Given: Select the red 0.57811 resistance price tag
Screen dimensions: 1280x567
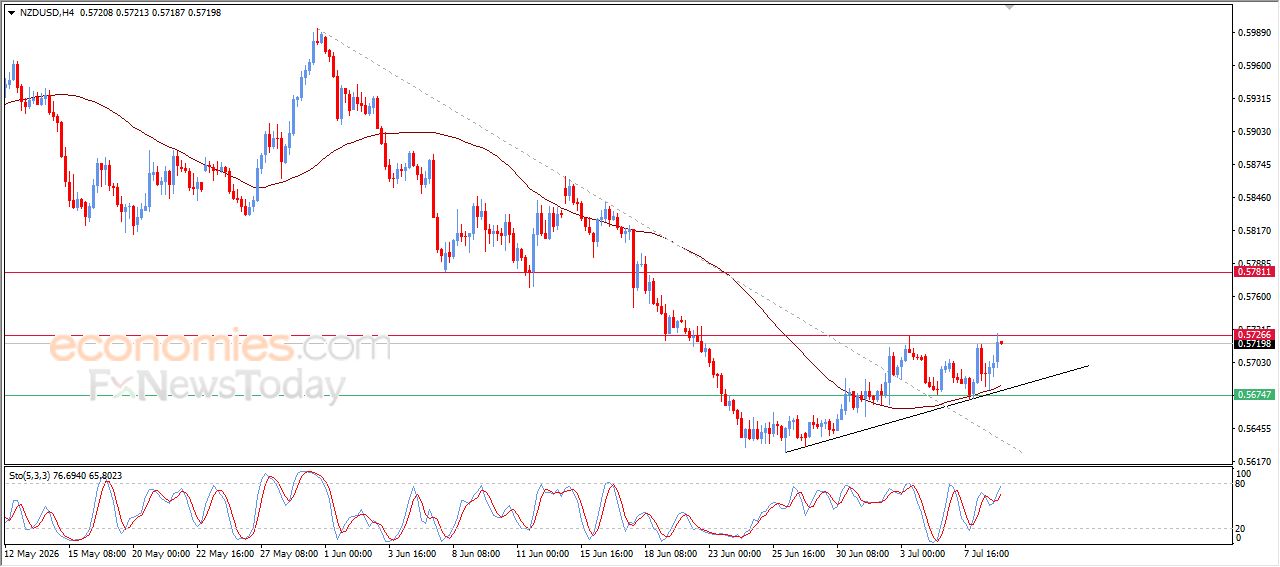Looking at the screenshot, I should (x=1254, y=272).
